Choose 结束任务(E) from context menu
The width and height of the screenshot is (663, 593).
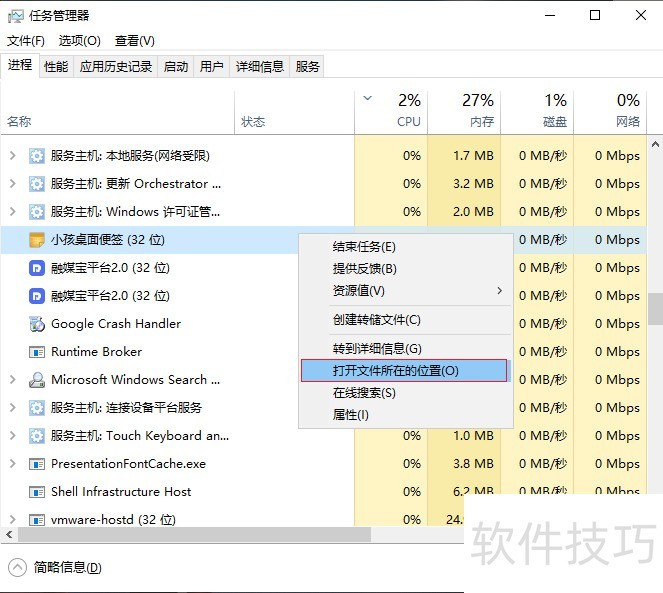pos(406,247)
